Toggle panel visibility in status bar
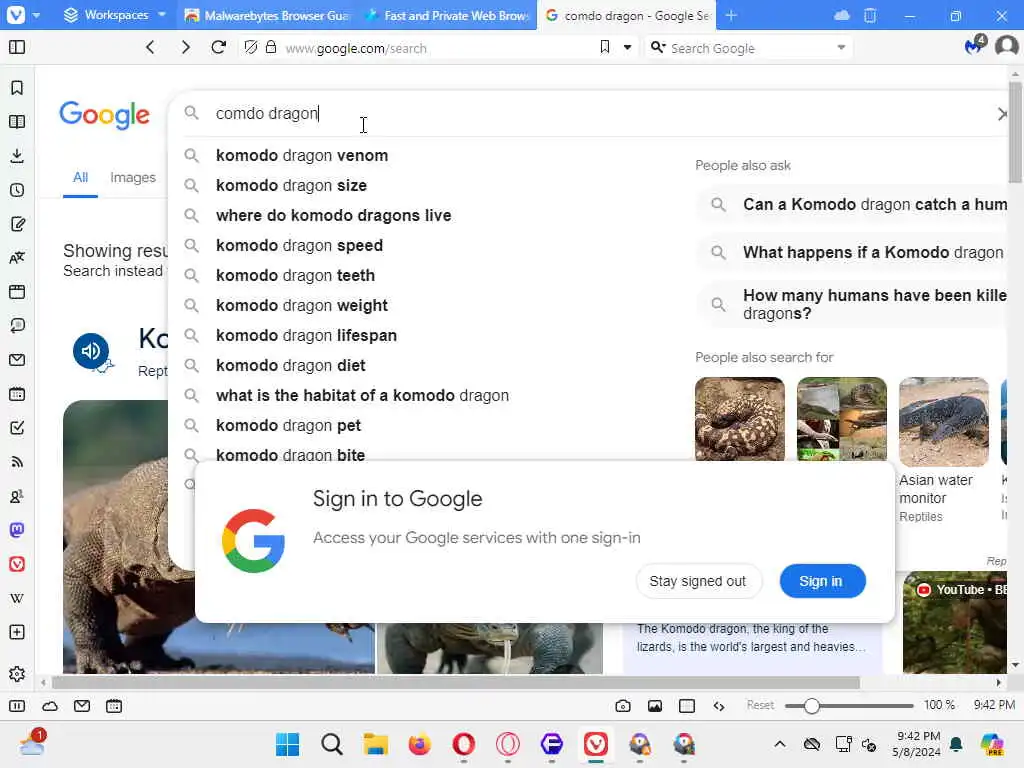Screen dimensions: 1024x768 point(17,706)
